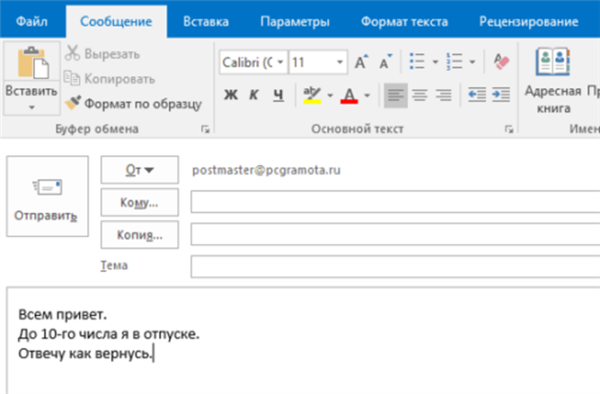The image size is (600, 394).
Task: Open the Address Book icon
Action: tap(553, 62)
